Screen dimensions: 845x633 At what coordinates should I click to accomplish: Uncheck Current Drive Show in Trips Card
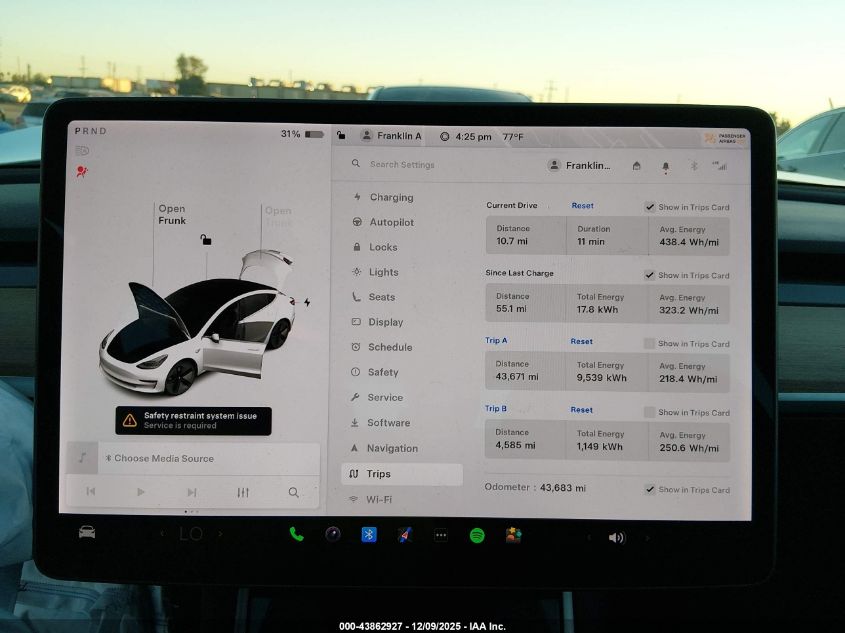pos(650,207)
